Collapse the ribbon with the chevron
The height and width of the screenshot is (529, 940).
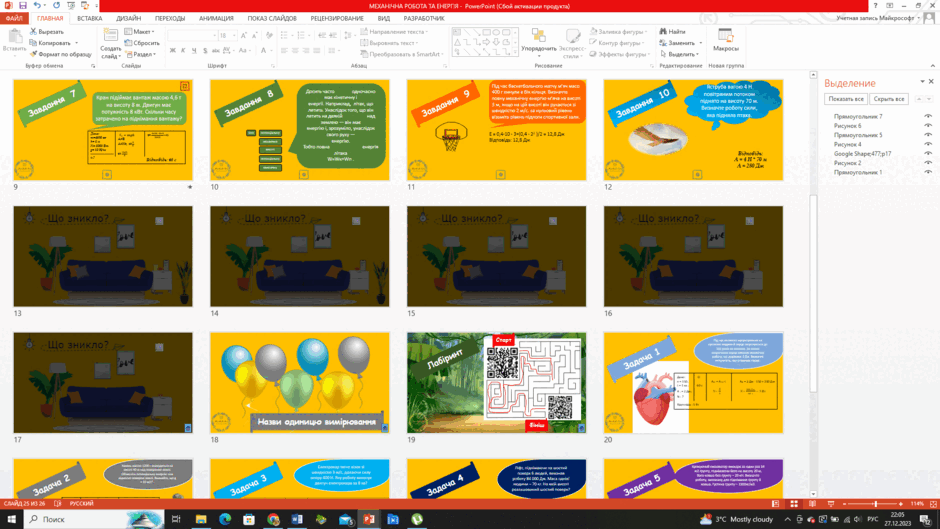click(932, 65)
